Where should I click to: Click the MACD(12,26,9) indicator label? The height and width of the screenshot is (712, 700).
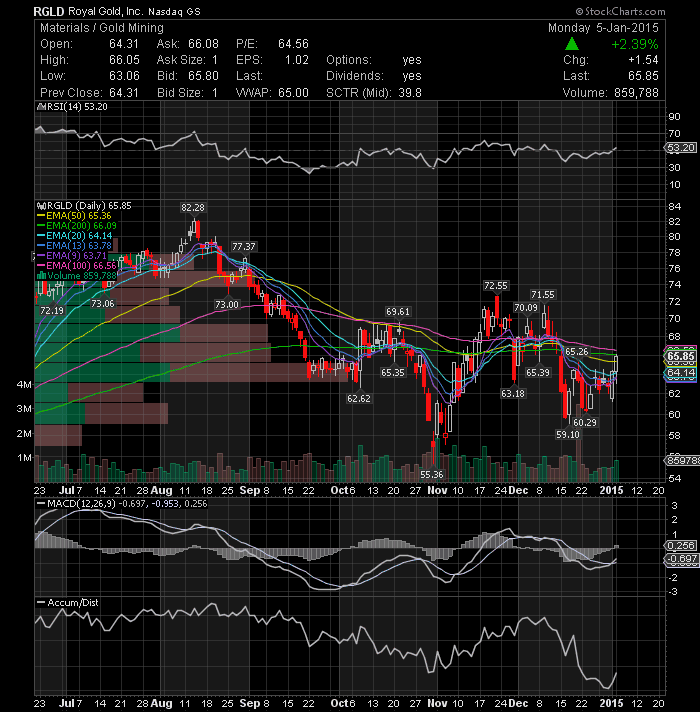point(82,504)
